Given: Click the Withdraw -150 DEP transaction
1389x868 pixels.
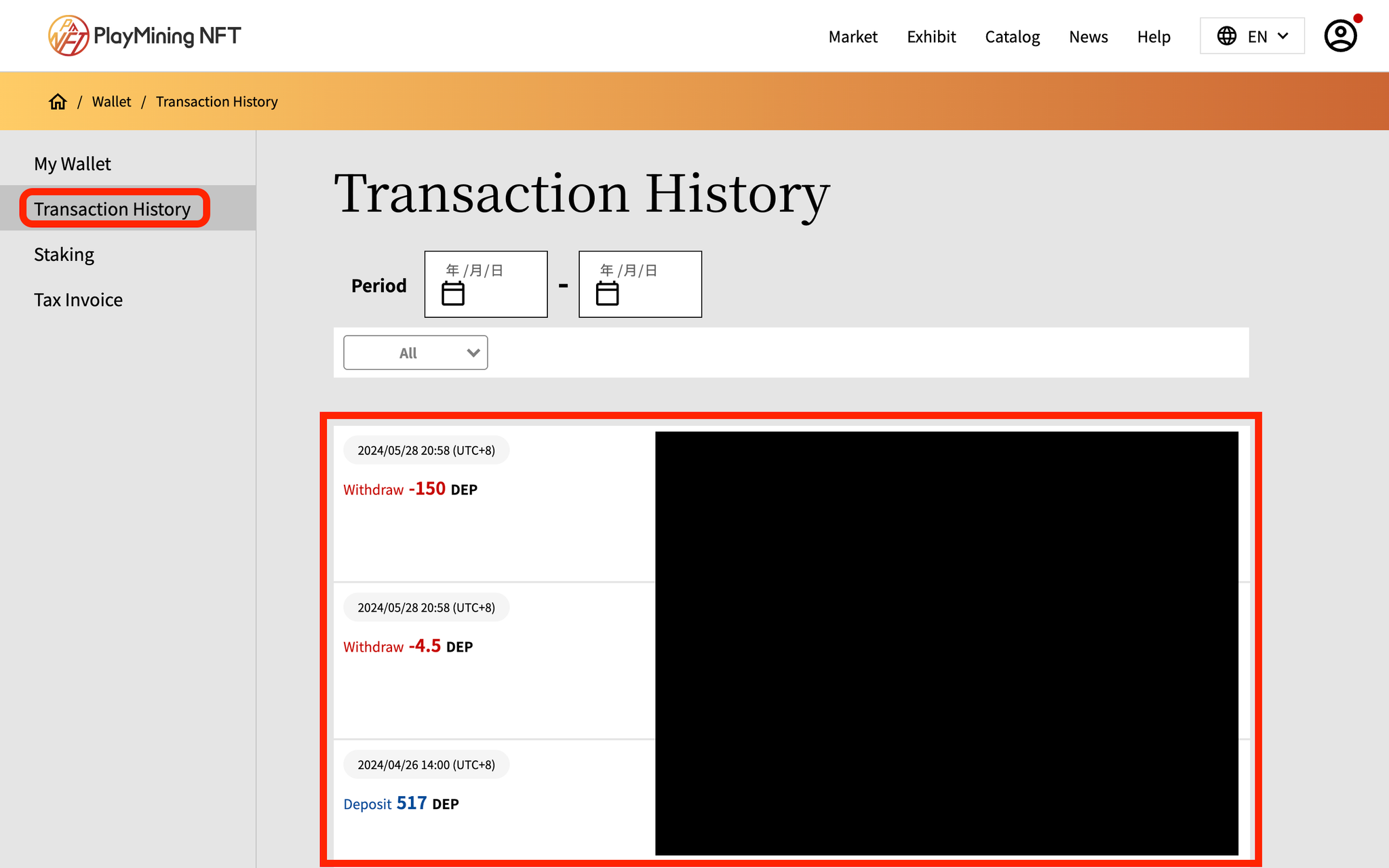Looking at the screenshot, I should pyautogui.click(x=410, y=489).
